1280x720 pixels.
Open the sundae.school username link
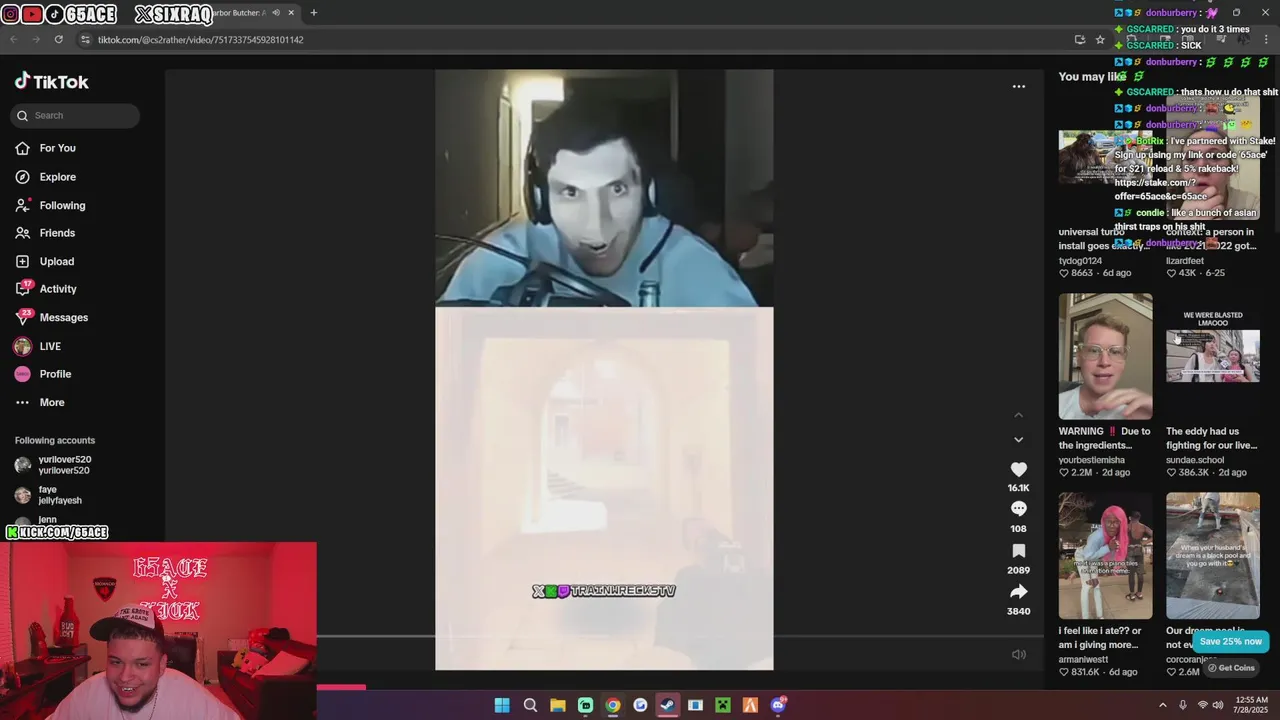(x=1194, y=460)
